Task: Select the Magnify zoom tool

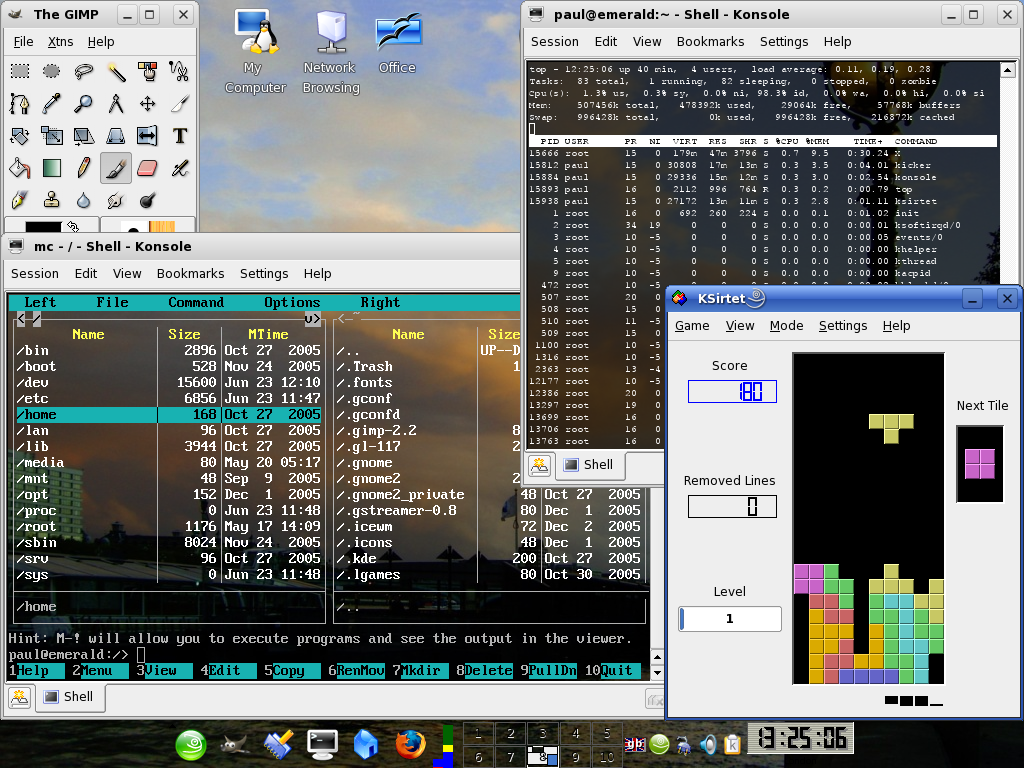Action: click(x=84, y=103)
